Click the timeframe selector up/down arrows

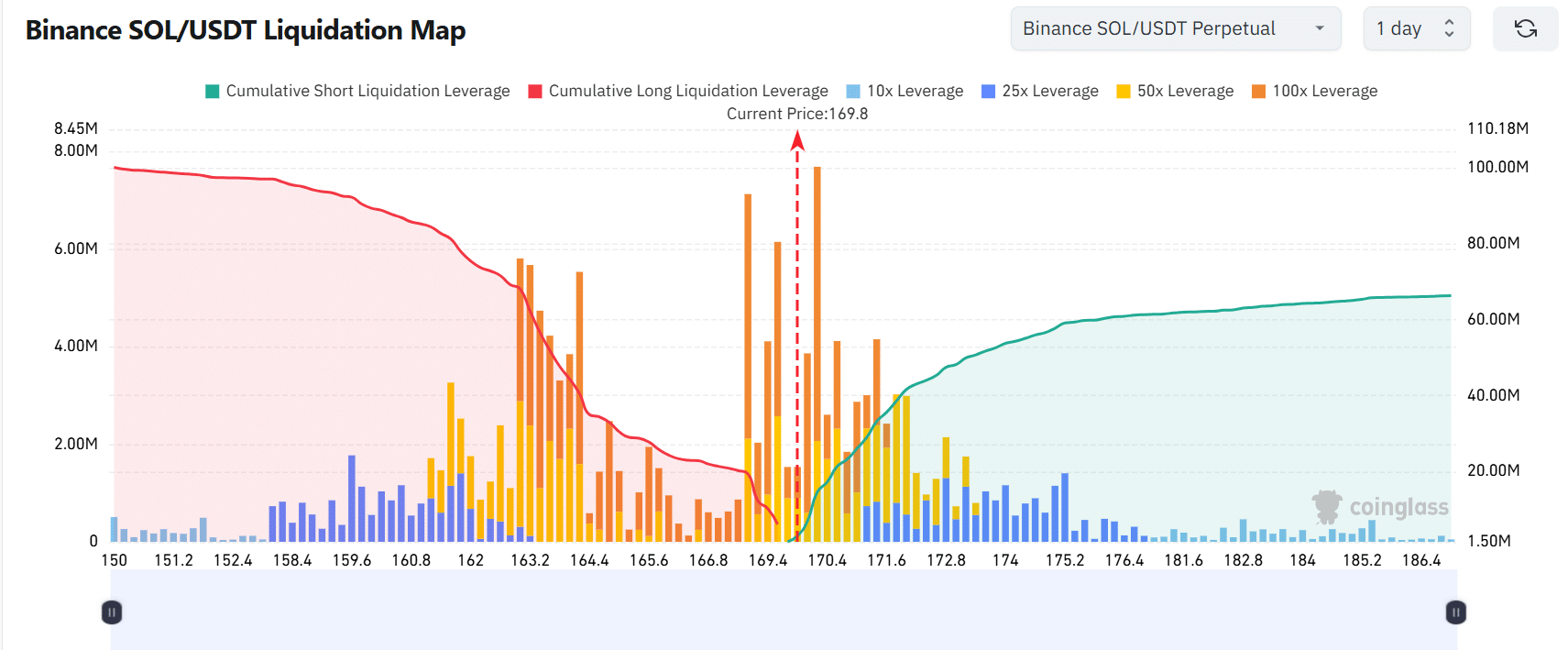[x=1449, y=29]
